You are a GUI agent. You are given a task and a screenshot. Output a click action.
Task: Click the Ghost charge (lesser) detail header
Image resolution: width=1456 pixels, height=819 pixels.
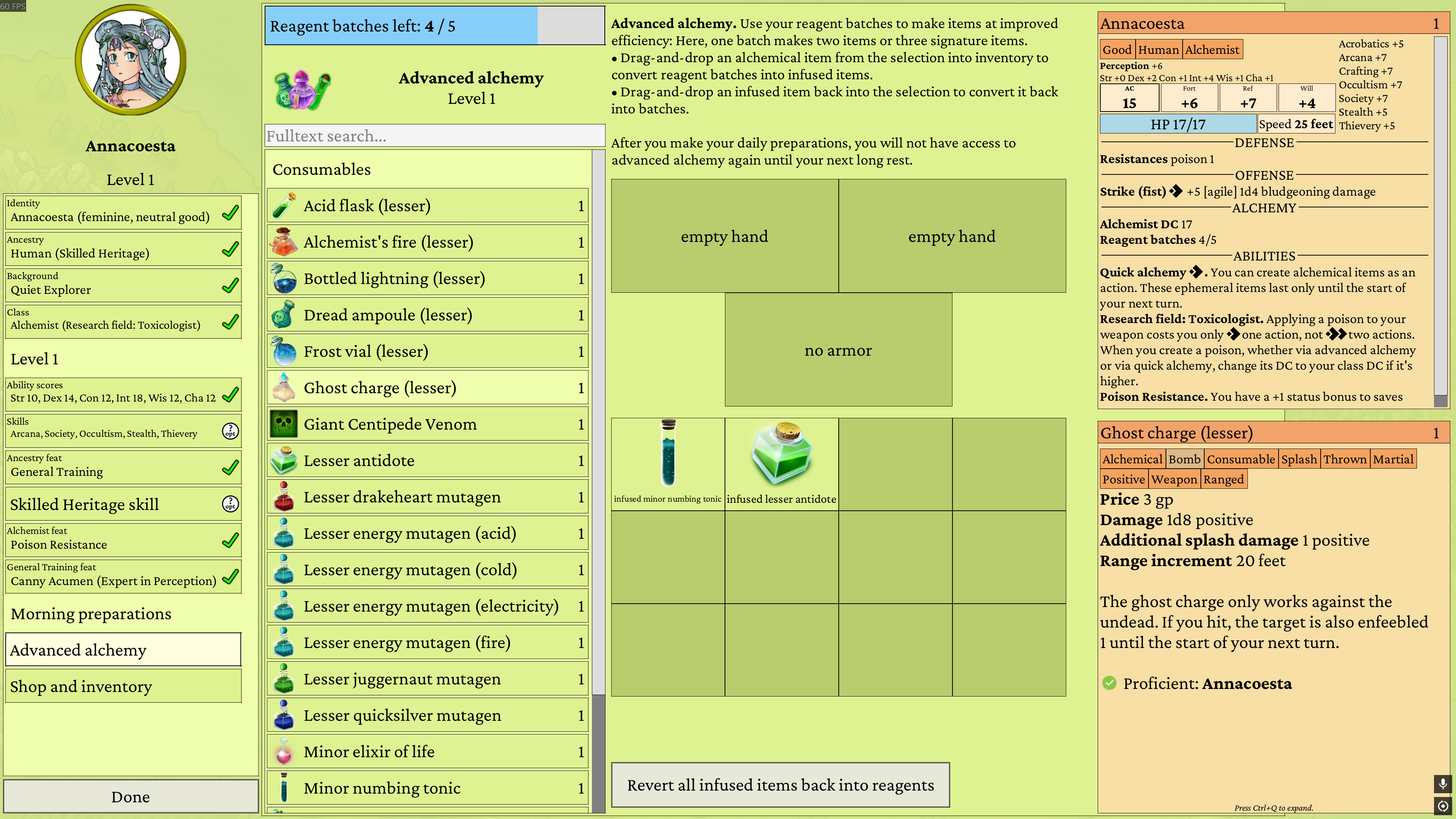(1273, 433)
